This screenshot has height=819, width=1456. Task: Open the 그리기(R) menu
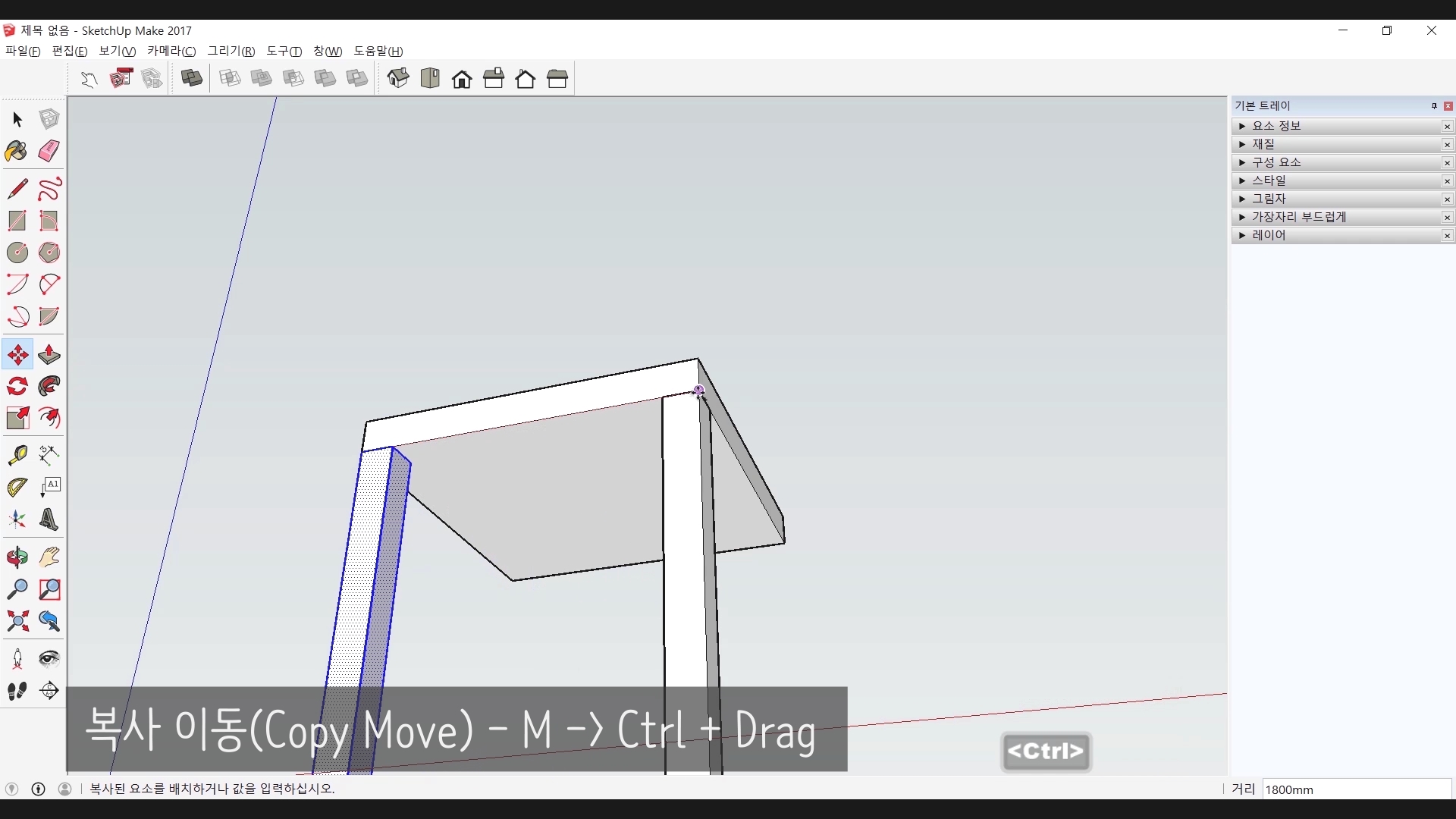231,51
